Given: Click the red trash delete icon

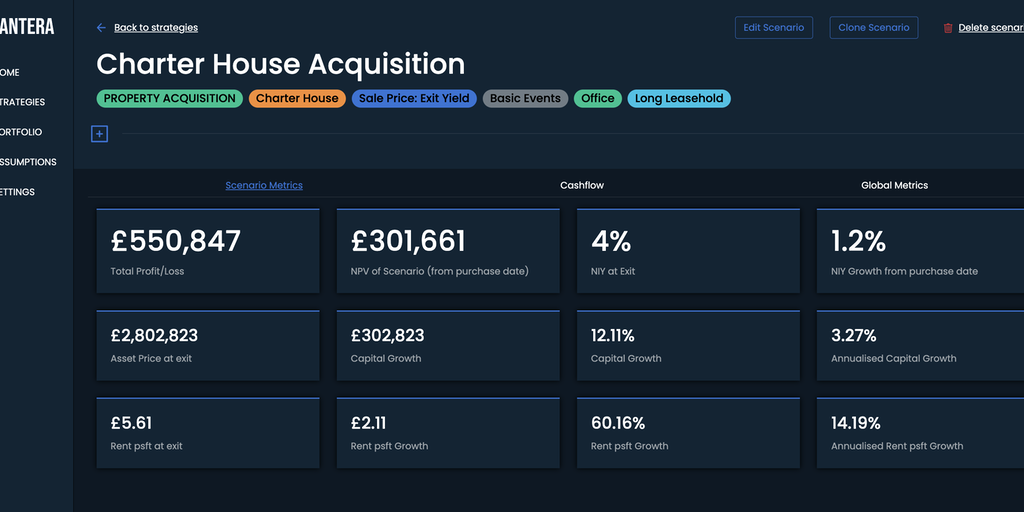Looking at the screenshot, I should 948,28.
